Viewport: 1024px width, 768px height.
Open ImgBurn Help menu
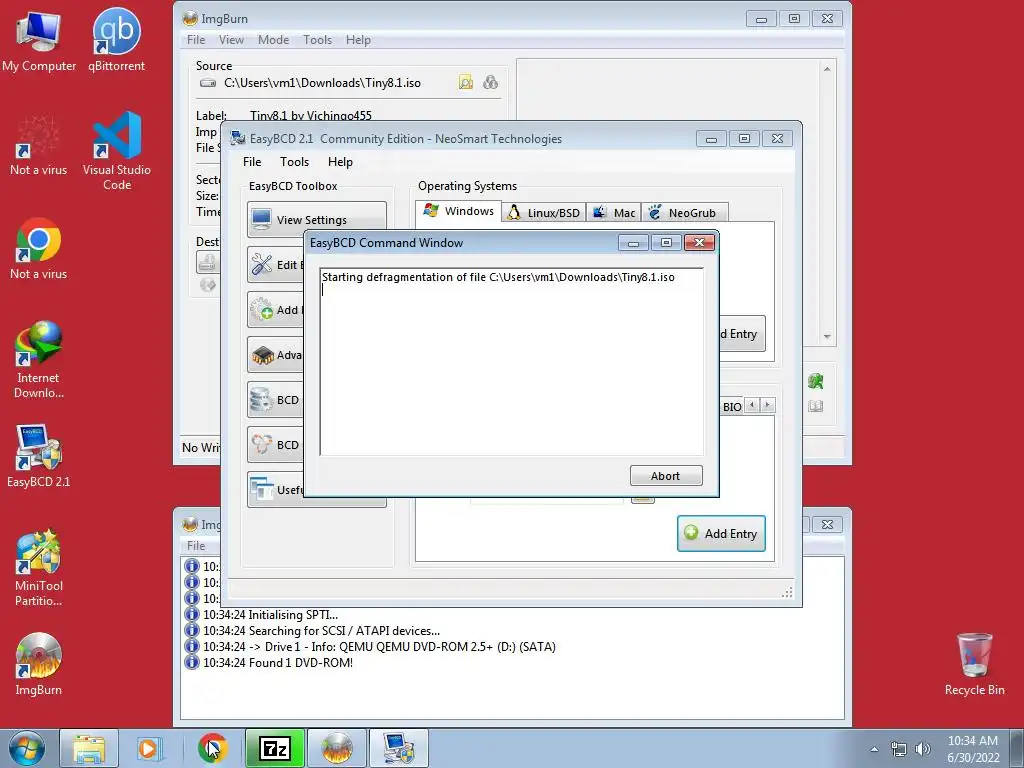[358, 40]
